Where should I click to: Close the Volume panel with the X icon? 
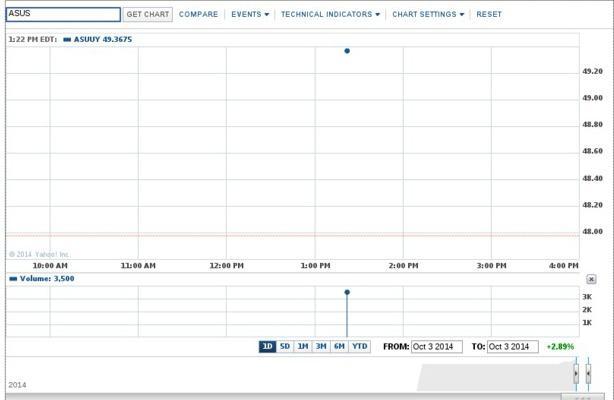591,279
